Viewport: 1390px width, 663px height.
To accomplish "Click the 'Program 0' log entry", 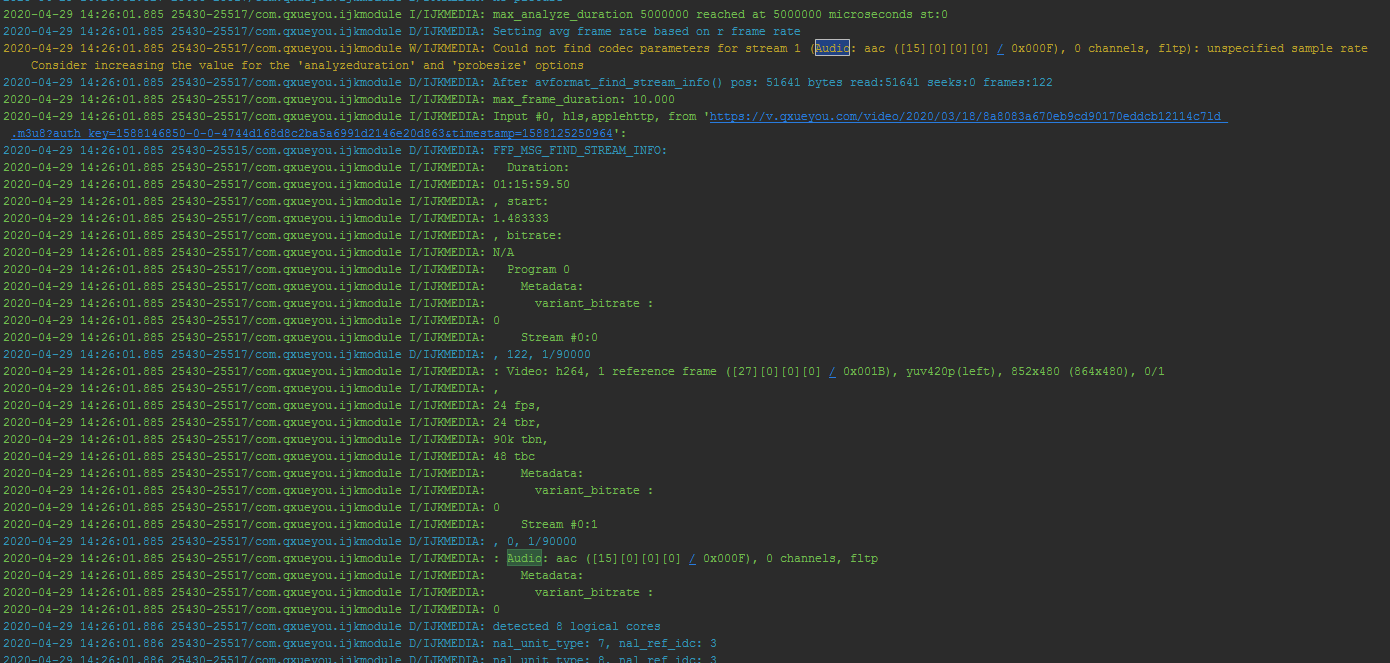I will pos(538,269).
